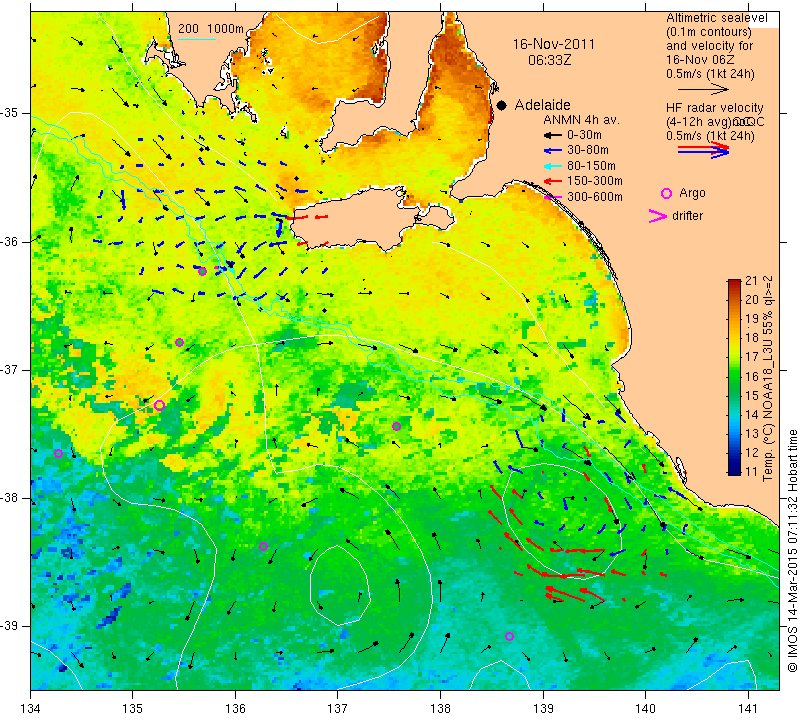
Task: Click the dark blue bottom of temperature color bar
Action: click(x=734, y=470)
